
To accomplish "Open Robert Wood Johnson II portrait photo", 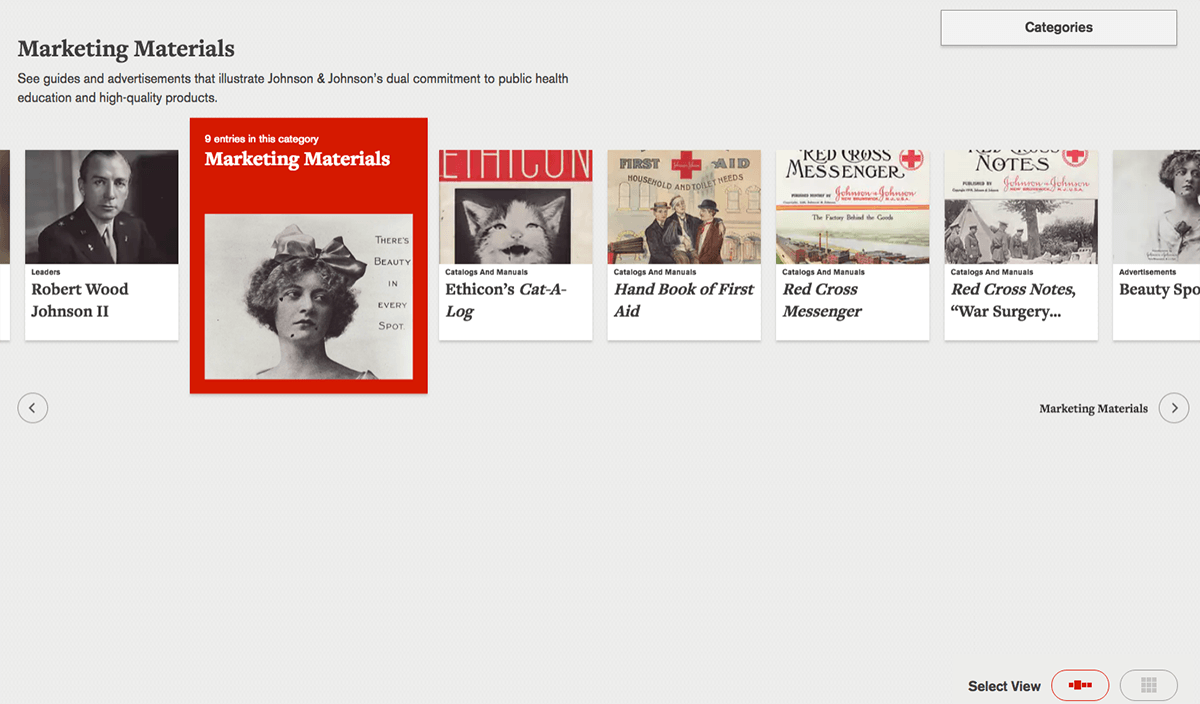I will (102, 207).
